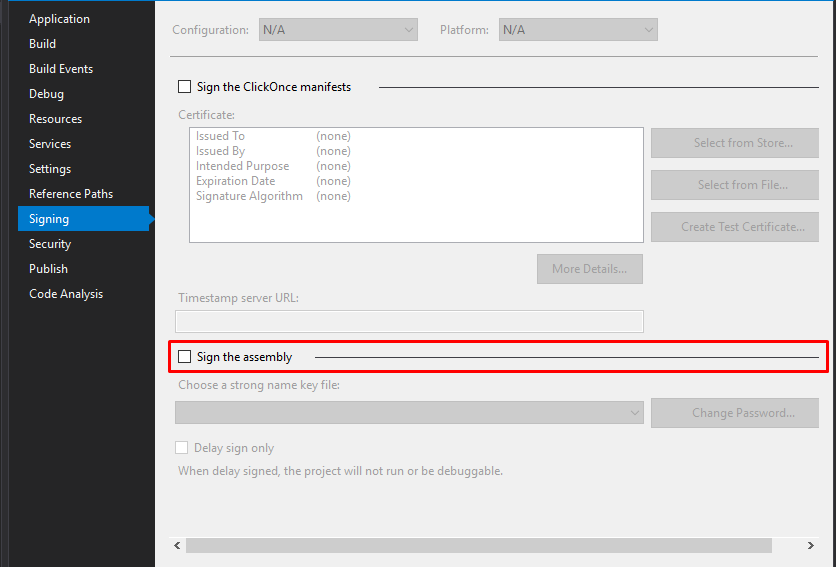836x567 pixels.
Task: Switch to the Settings tab
Action: point(50,169)
